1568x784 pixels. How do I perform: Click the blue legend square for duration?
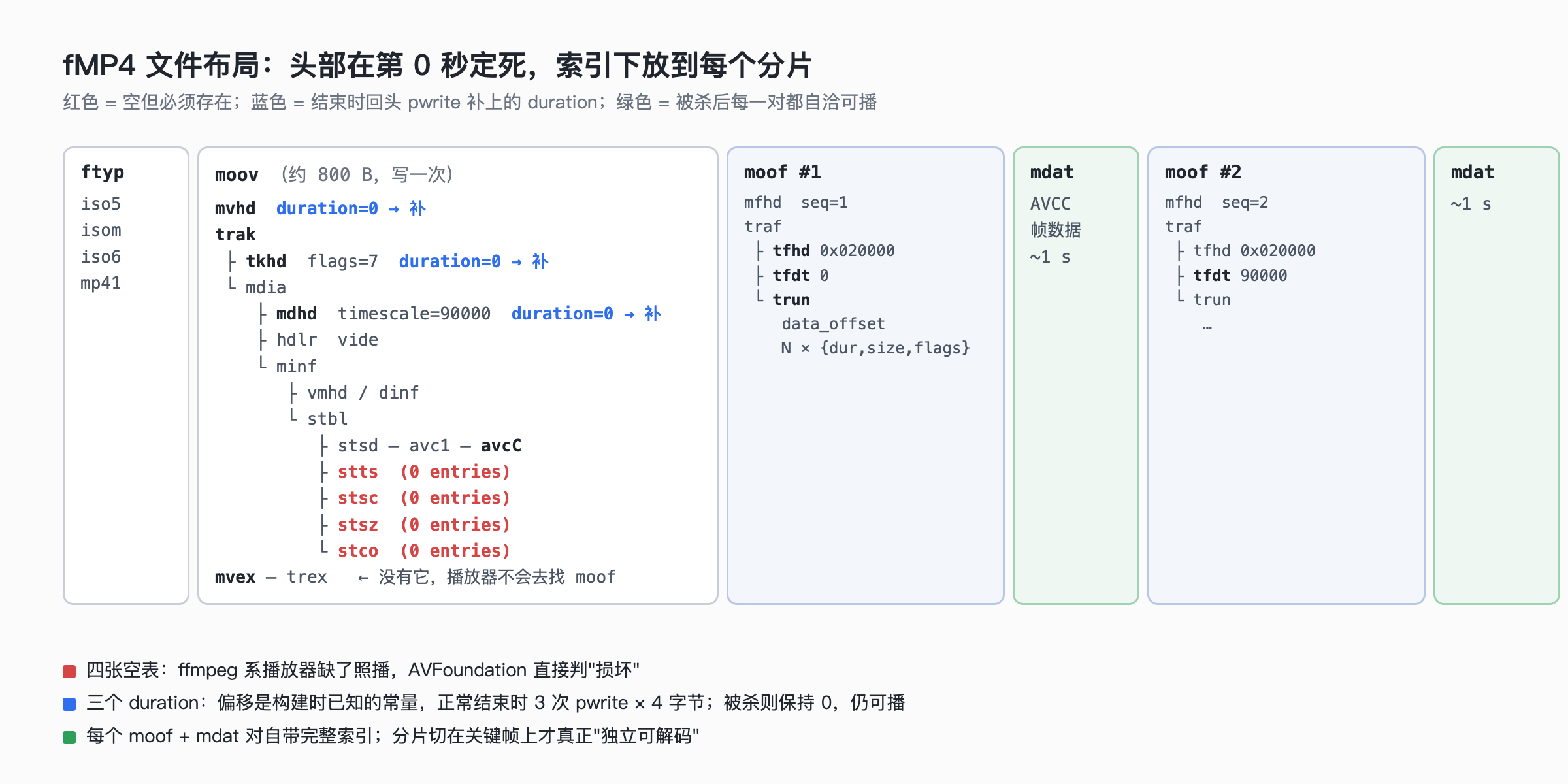click(x=69, y=704)
